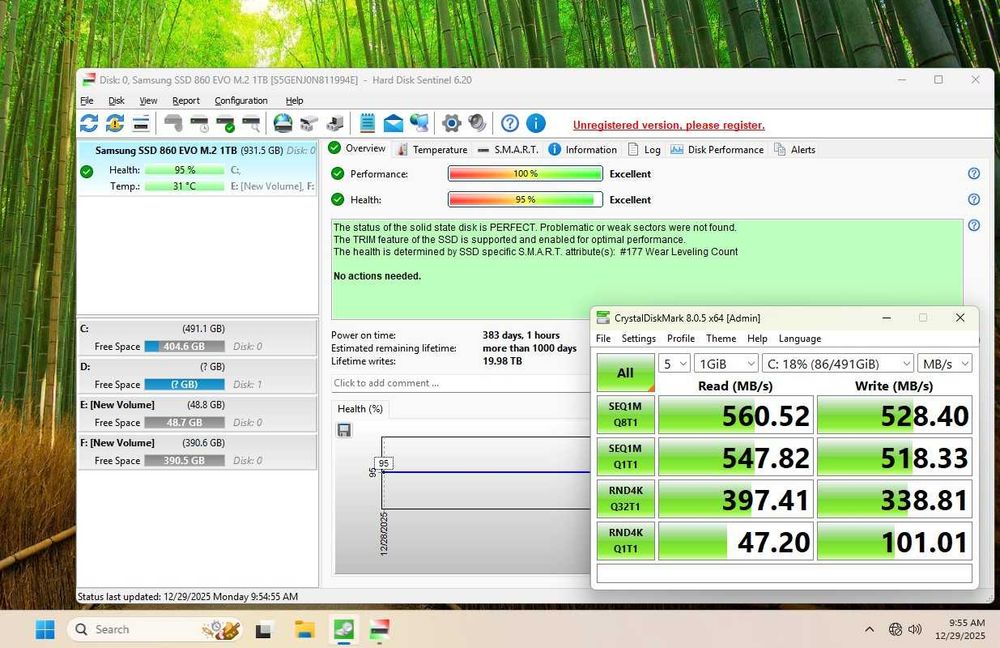Open the View menu
The width and height of the screenshot is (1000, 648).
click(148, 101)
